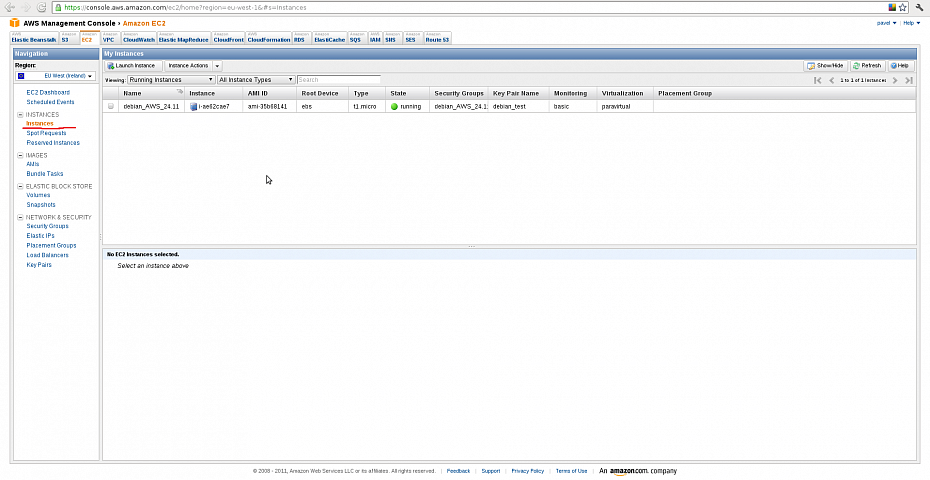Open the Key Pairs link
The height and width of the screenshot is (480, 930).
tap(39, 265)
